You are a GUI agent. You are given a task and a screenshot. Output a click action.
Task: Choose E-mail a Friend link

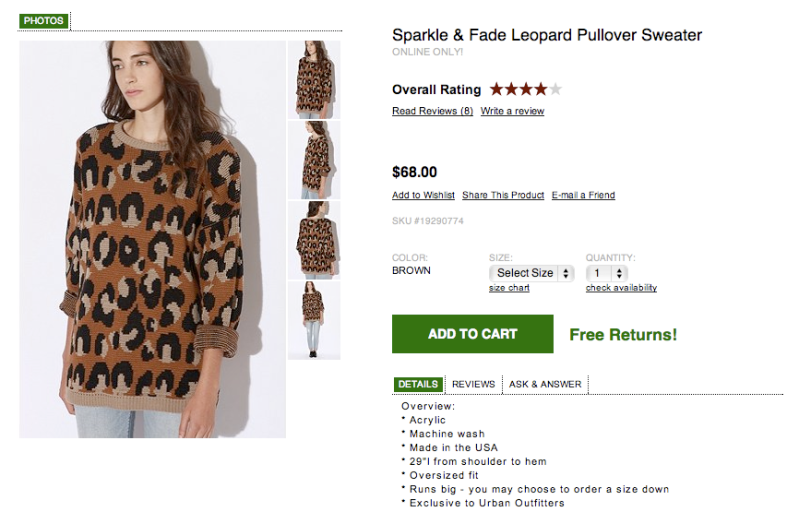click(583, 195)
